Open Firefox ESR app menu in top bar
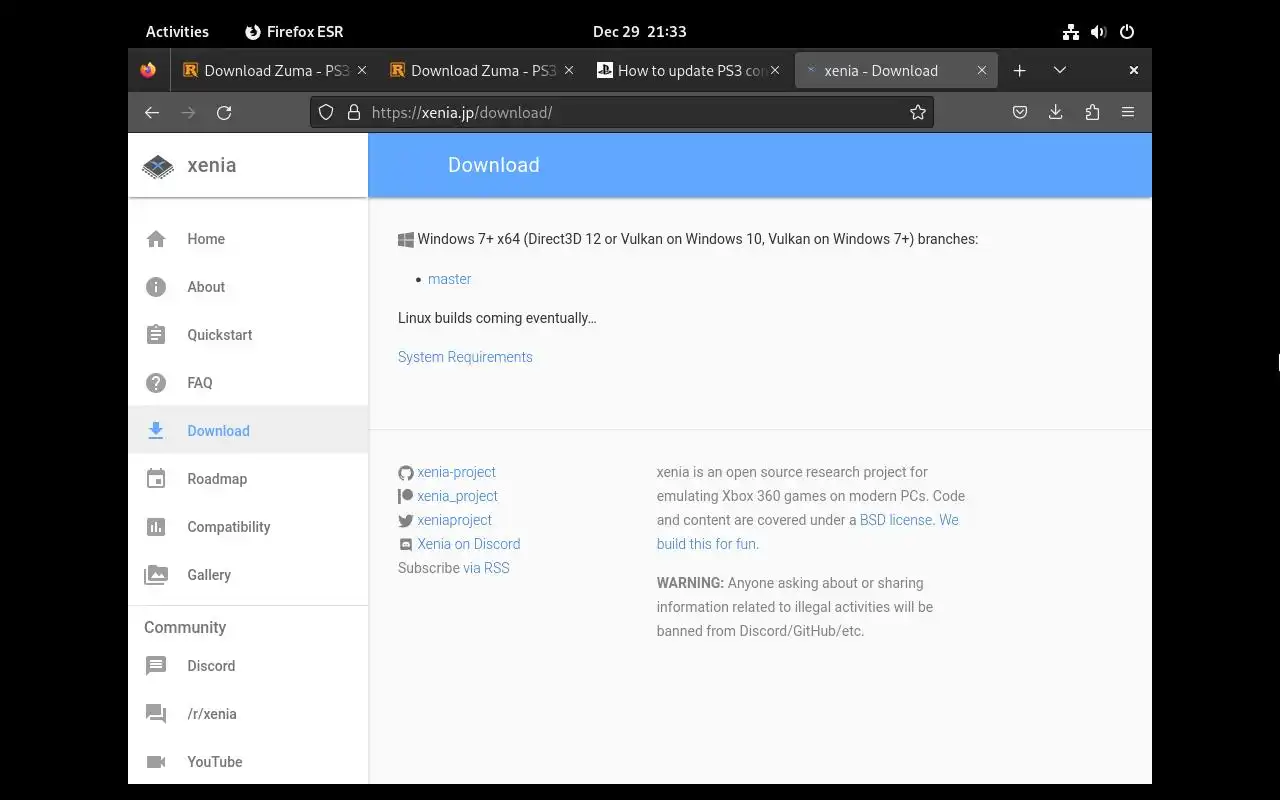1280x800 pixels. point(294,32)
